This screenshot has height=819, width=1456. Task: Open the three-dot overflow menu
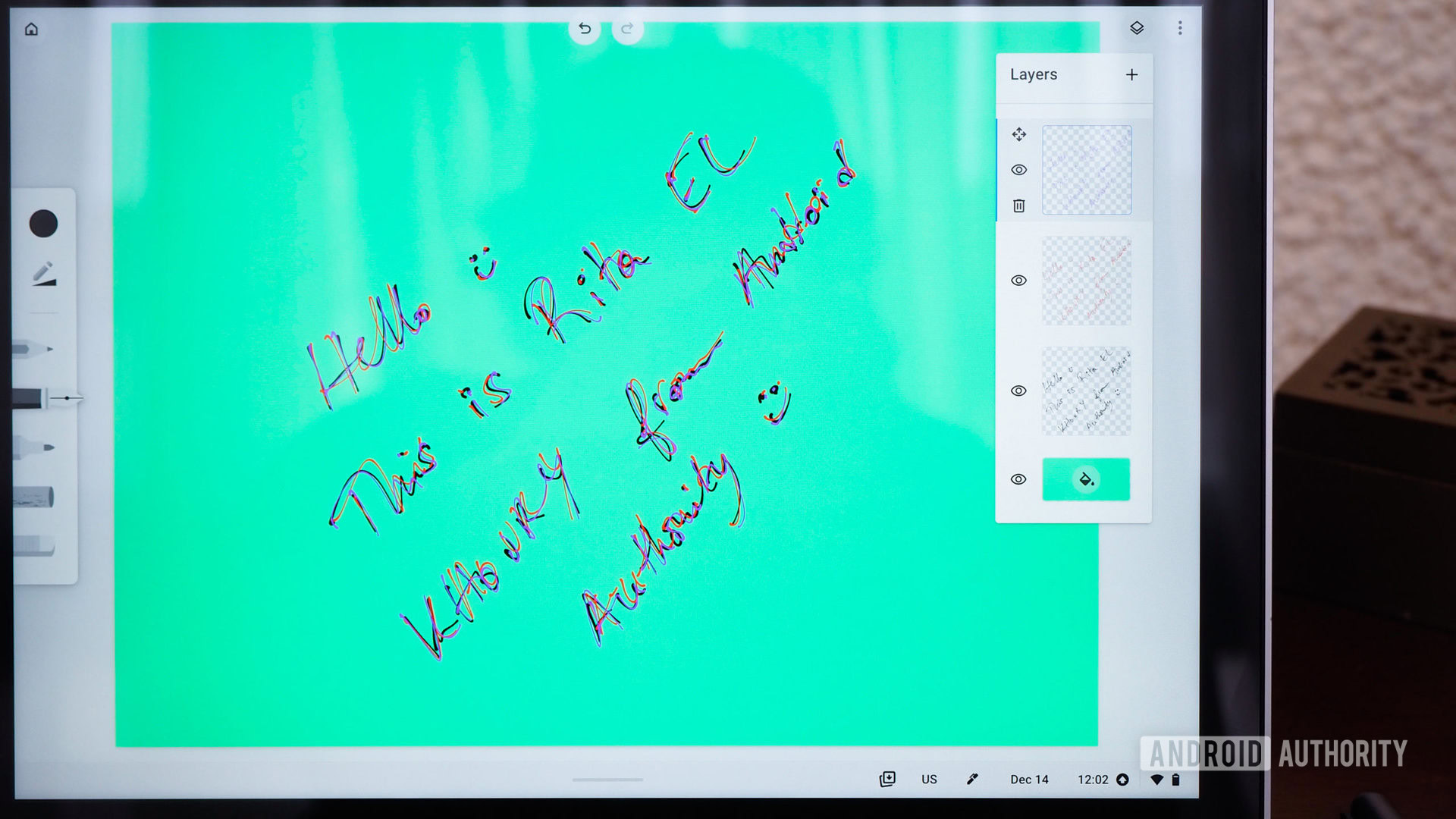pos(1180,28)
